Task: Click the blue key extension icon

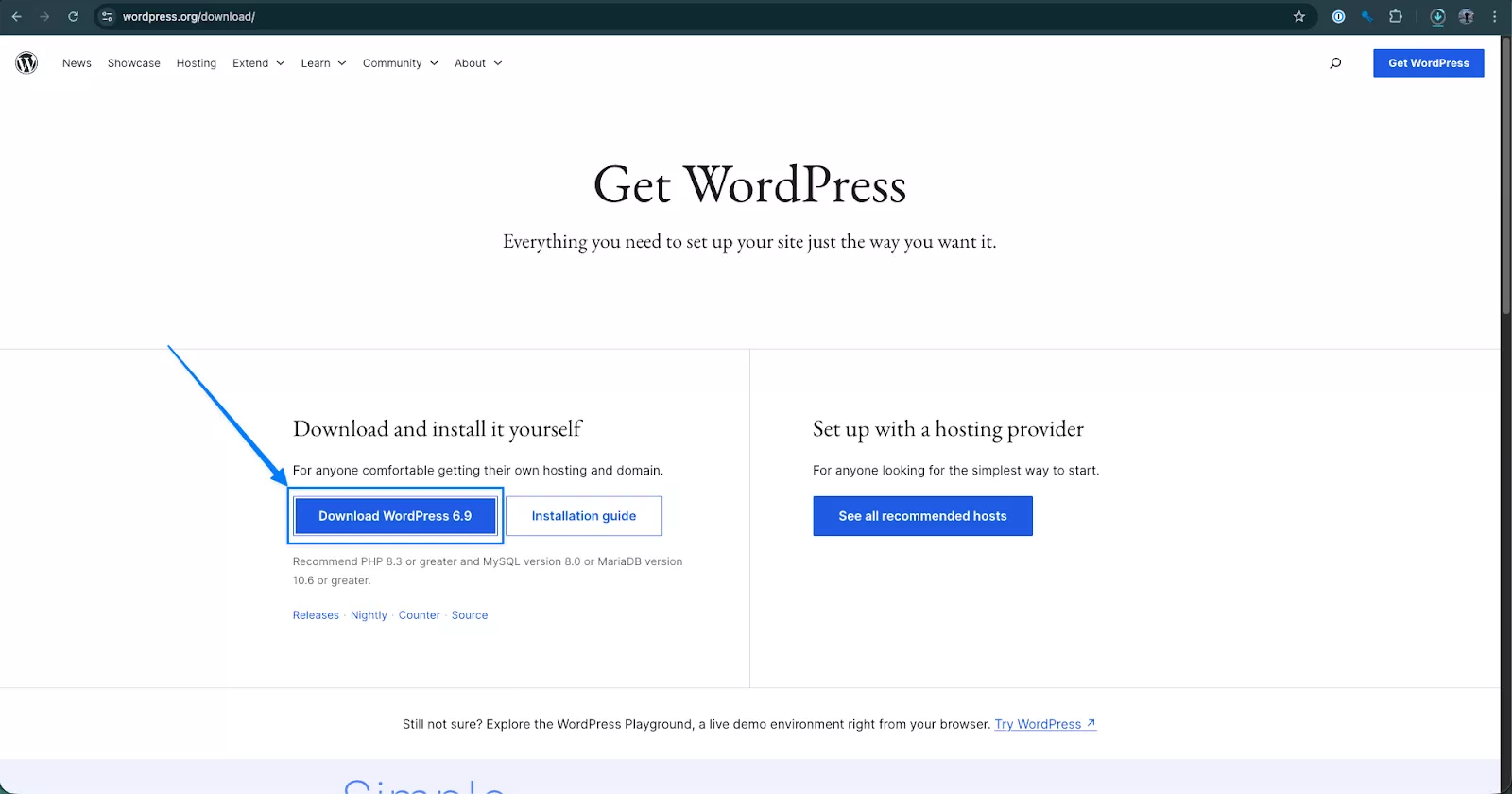Action: click(x=1366, y=16)
